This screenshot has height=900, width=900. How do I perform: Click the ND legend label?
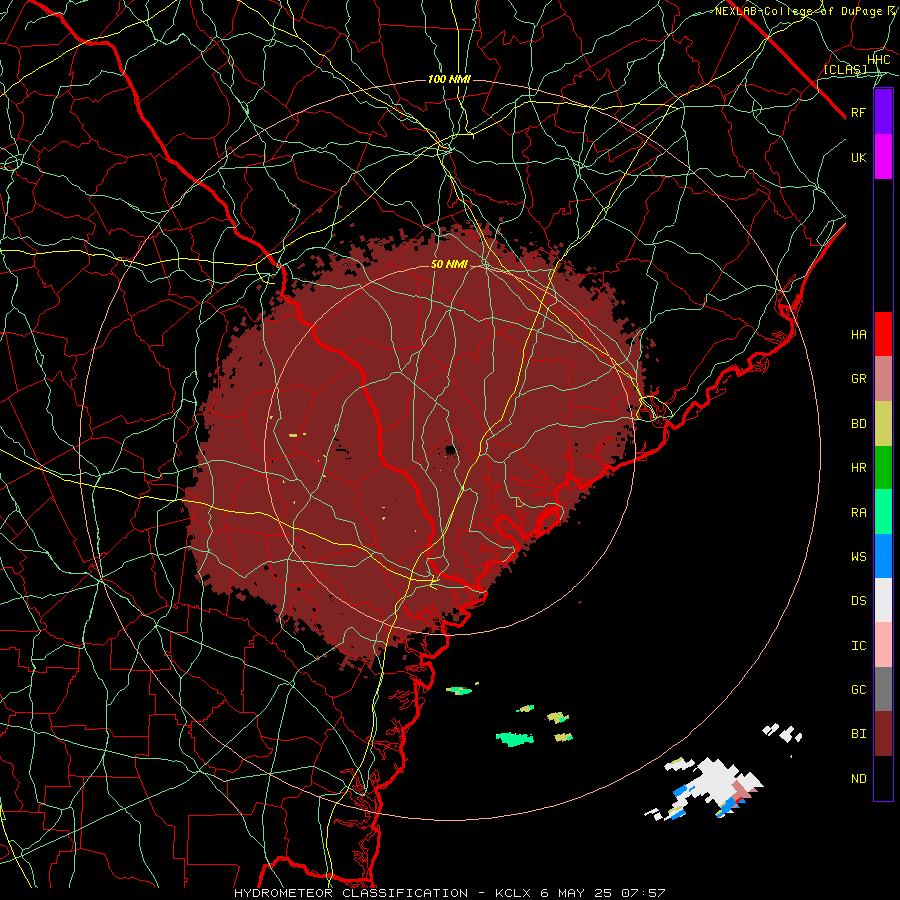click(858, 779)
